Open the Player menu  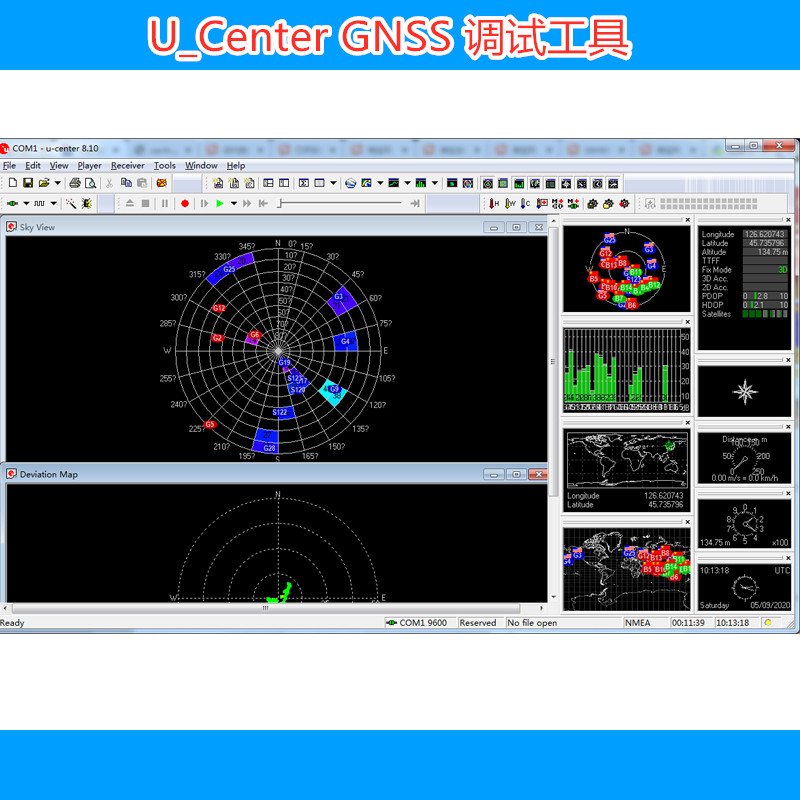click(x=89, y=165)
